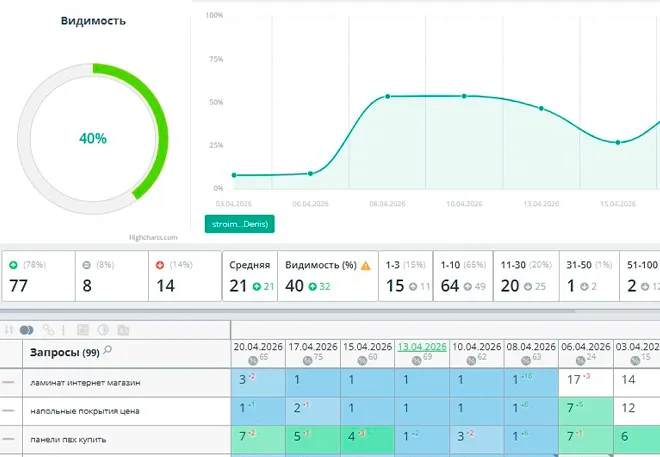Collapse the панели пвх купить row
660x457 pixels.
(9, 440)
